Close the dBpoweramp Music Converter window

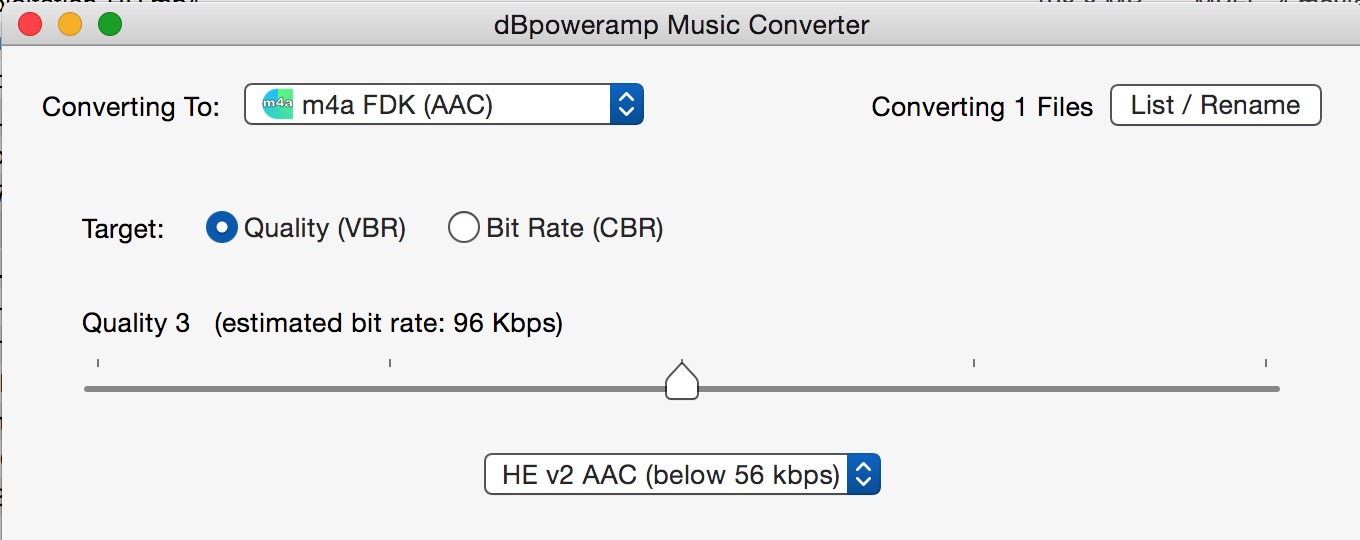pos(30,24)
